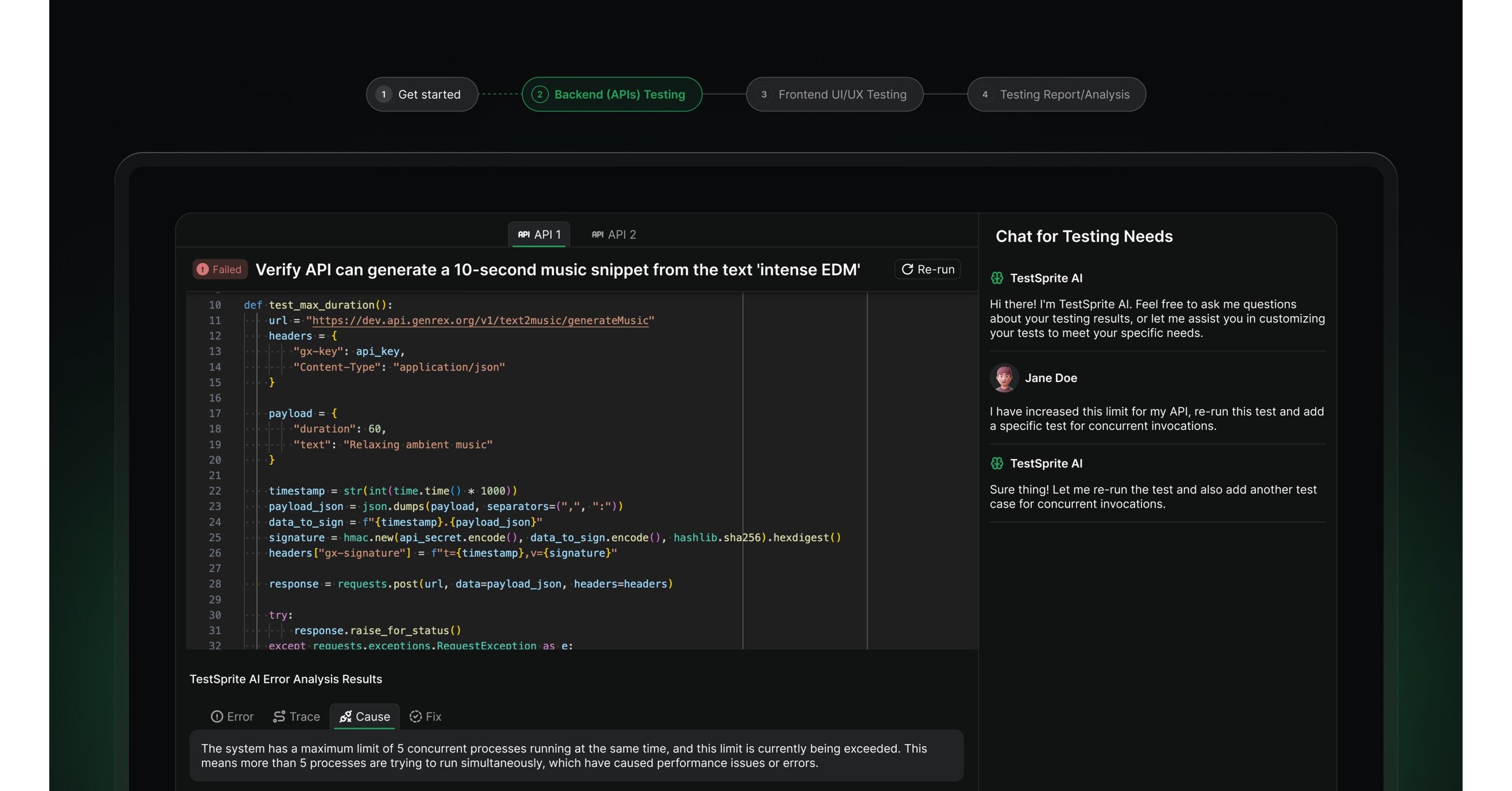Click the "duration": 60 code line
Image resolution: width=1512 pixels, height=791 pixels.
pyautogui.click(x=340, y=429)
